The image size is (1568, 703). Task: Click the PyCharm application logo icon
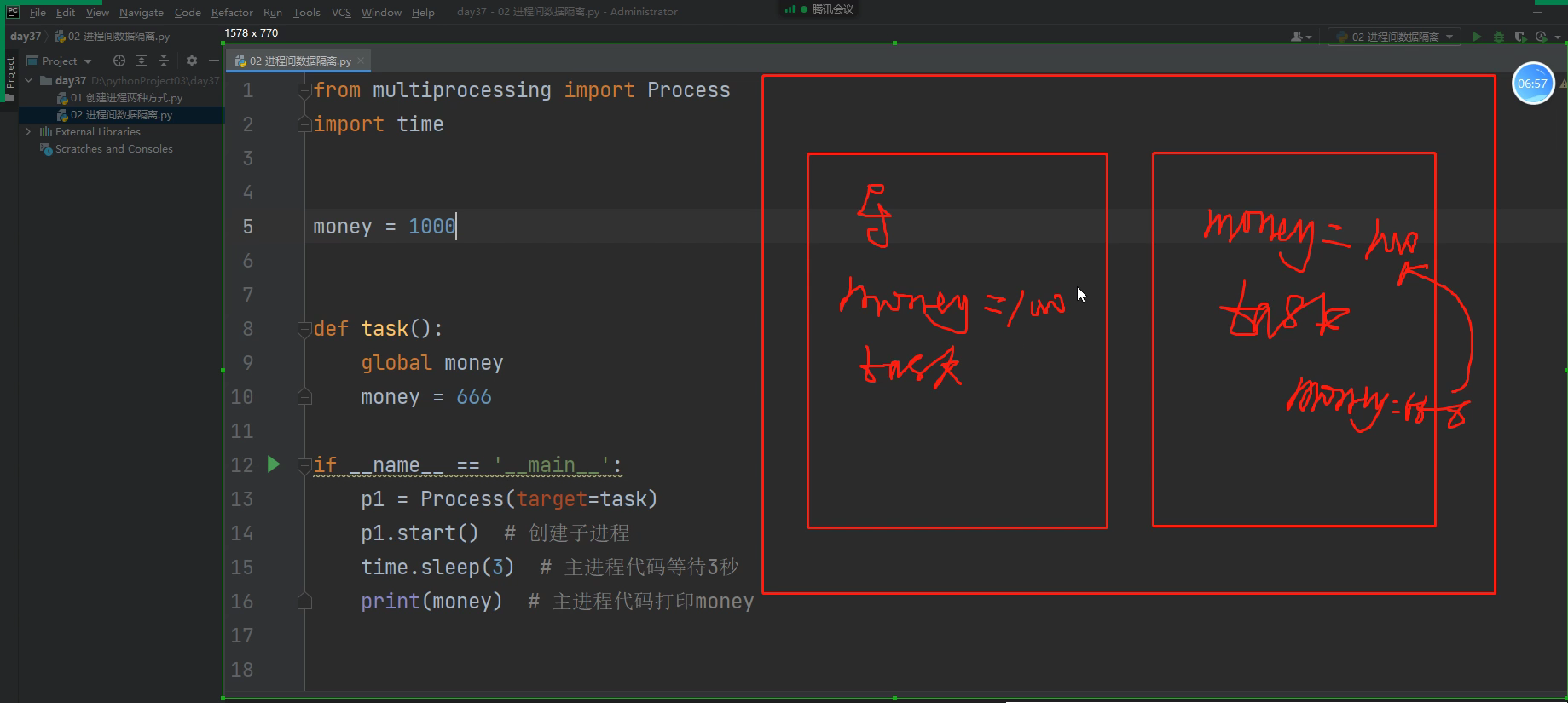coord(12,12)
